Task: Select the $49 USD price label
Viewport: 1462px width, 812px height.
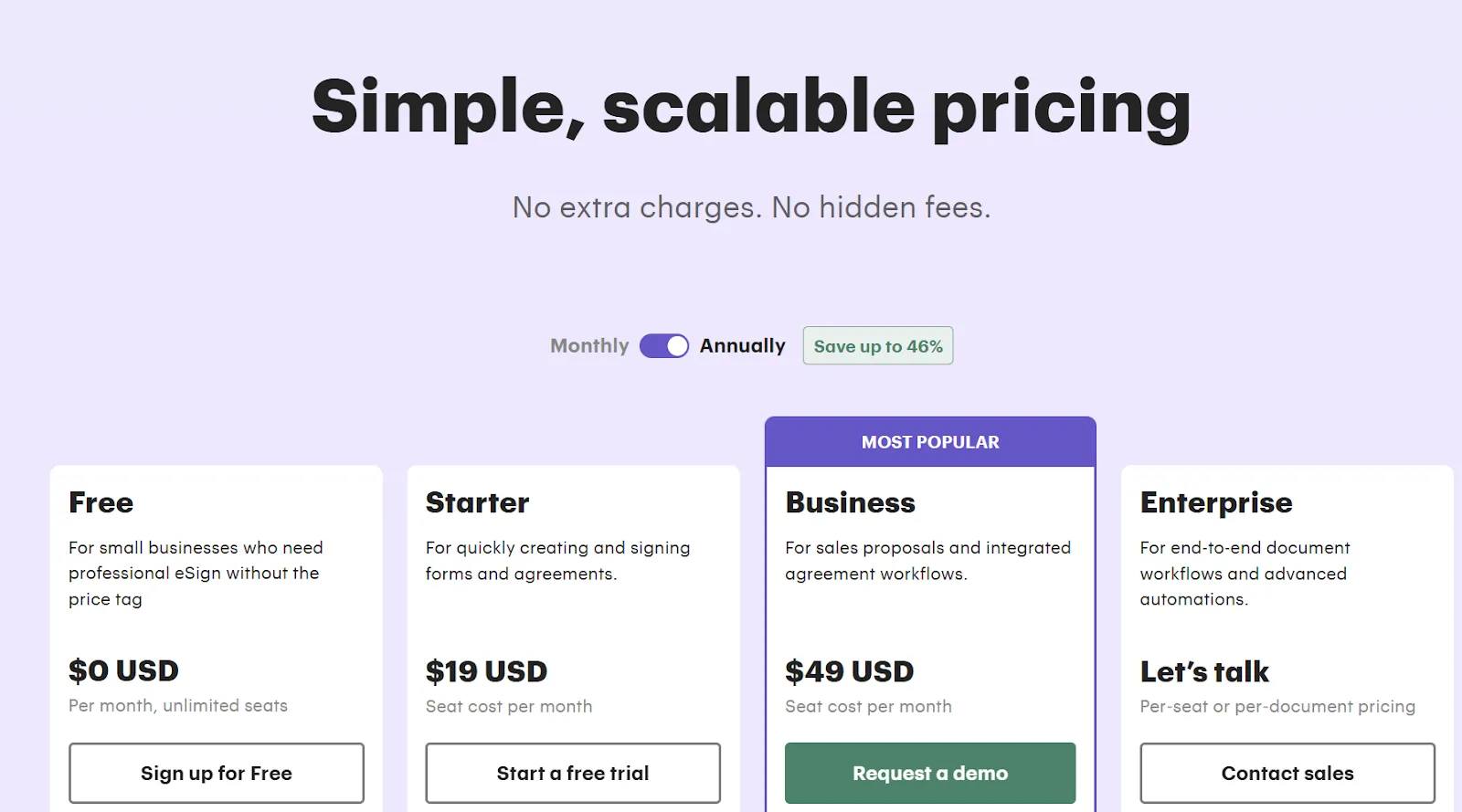Action: tap(849, 671)
